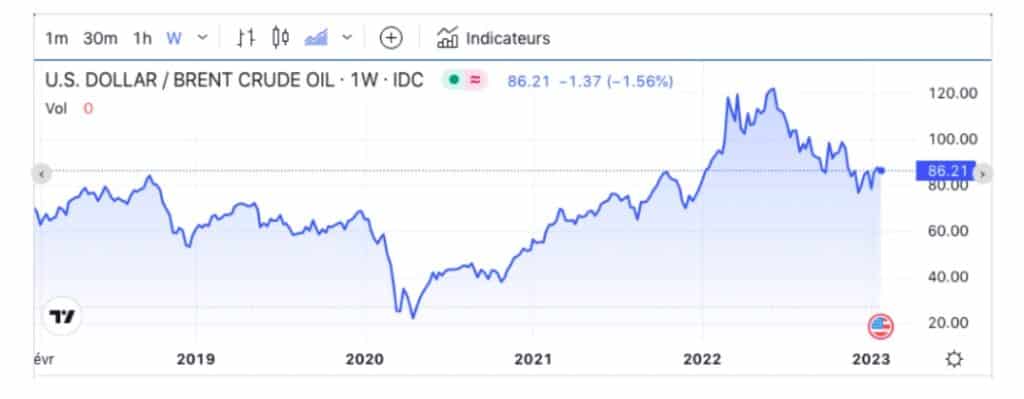The width and height of the screenshot is (1024, 399).
Task: Select the area chart style icon
Action: 317,38
